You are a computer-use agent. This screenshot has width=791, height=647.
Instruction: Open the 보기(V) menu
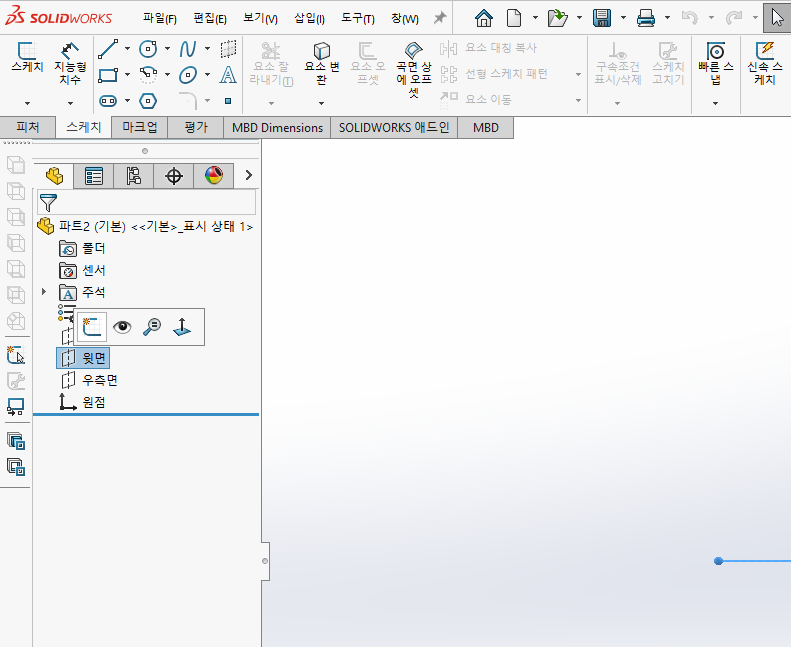[x=260, y=19]
